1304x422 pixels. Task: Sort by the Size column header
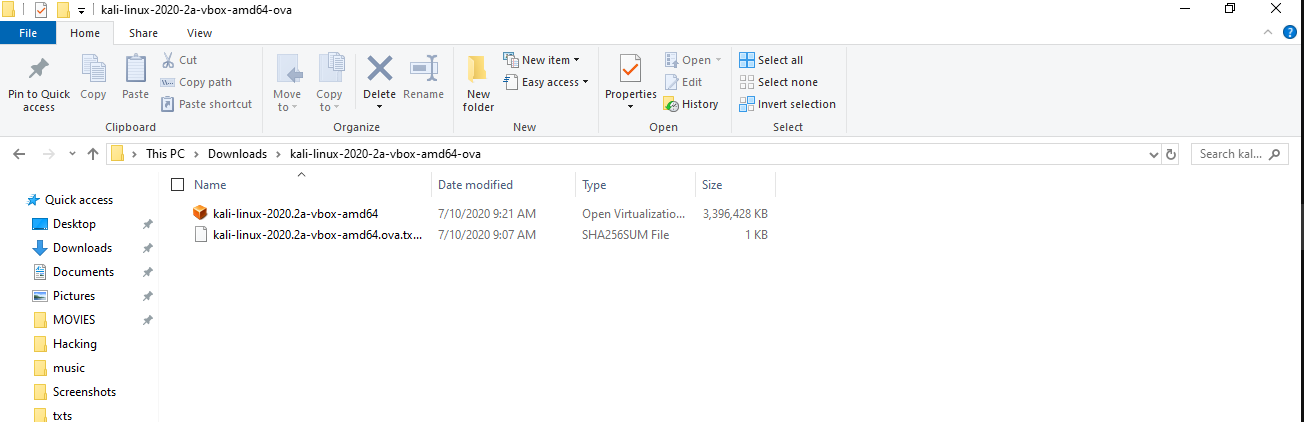(x=712, y=185)
